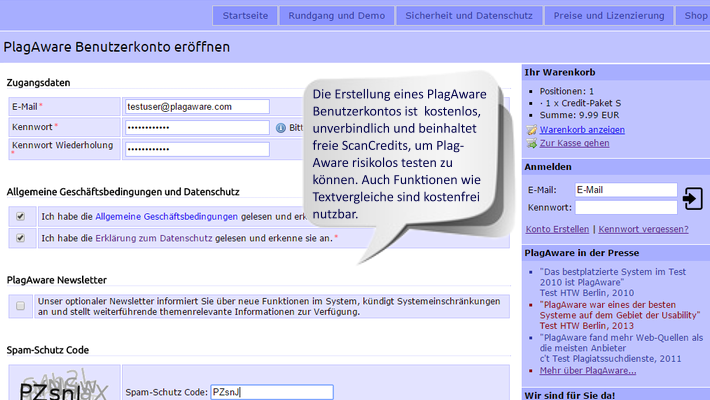Open the Warenkorb anzeigen link

582,130
